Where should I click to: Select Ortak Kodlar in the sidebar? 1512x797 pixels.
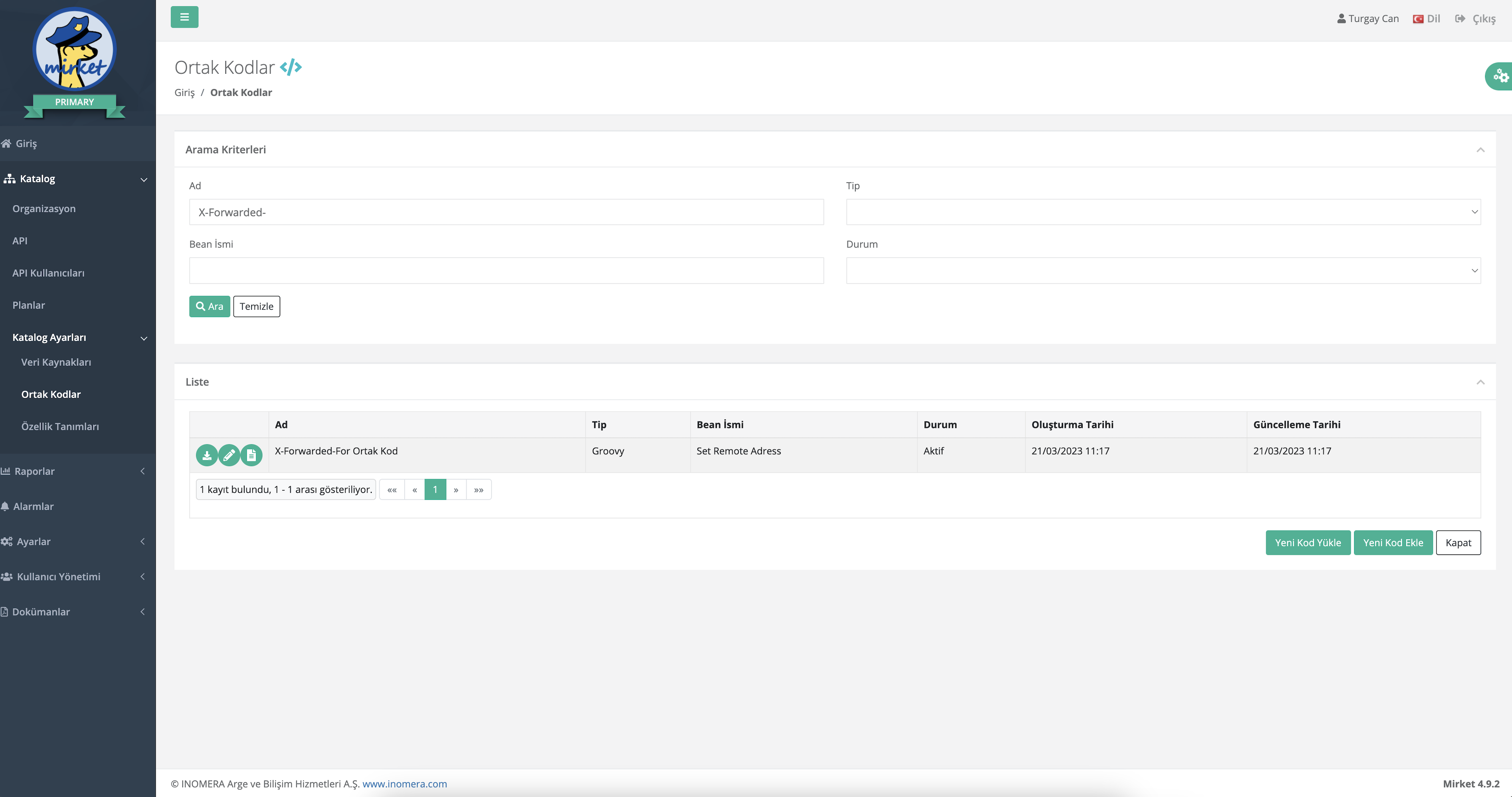point(51,394)
